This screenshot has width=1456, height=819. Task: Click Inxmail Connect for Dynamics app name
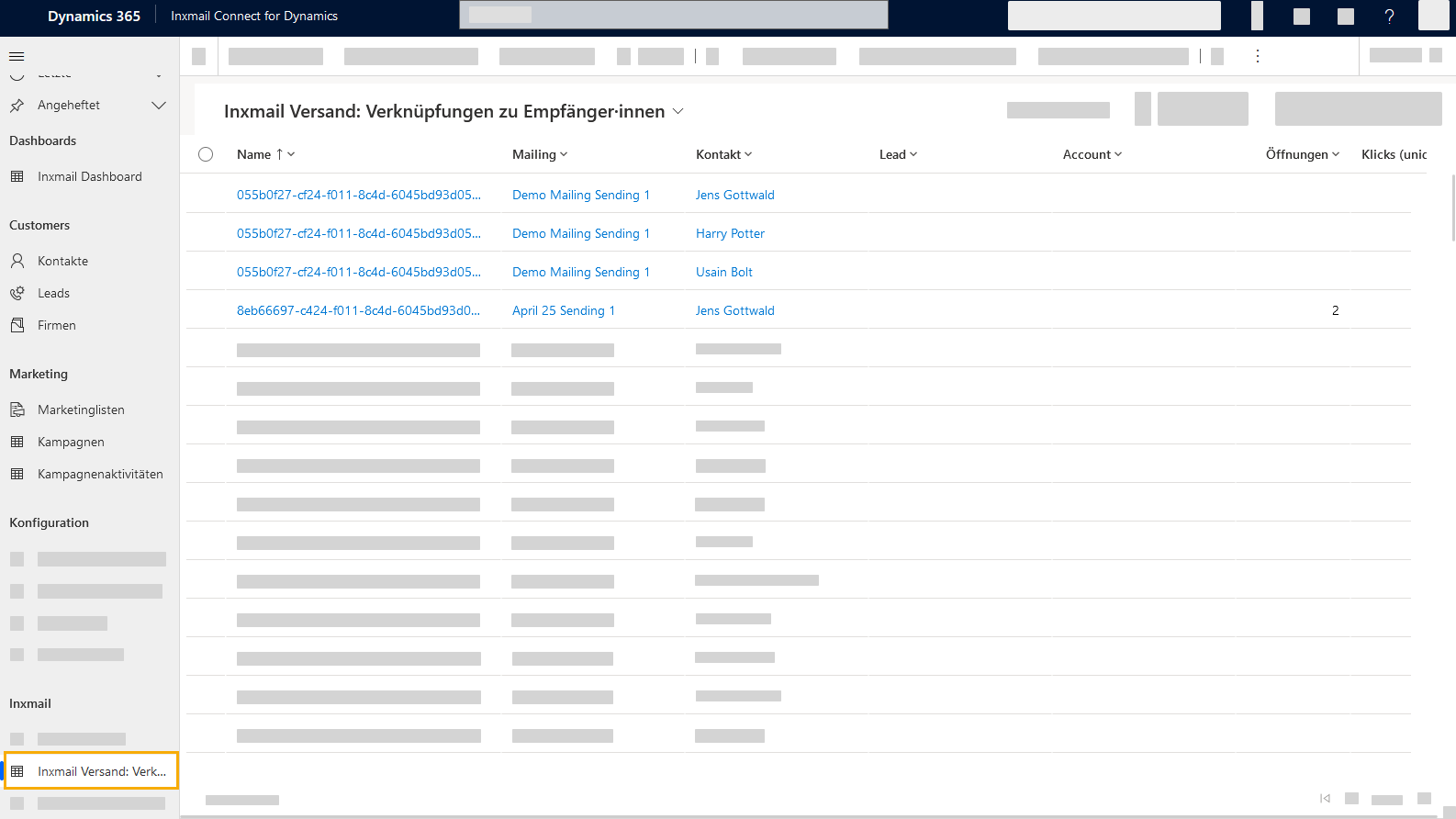254,16
